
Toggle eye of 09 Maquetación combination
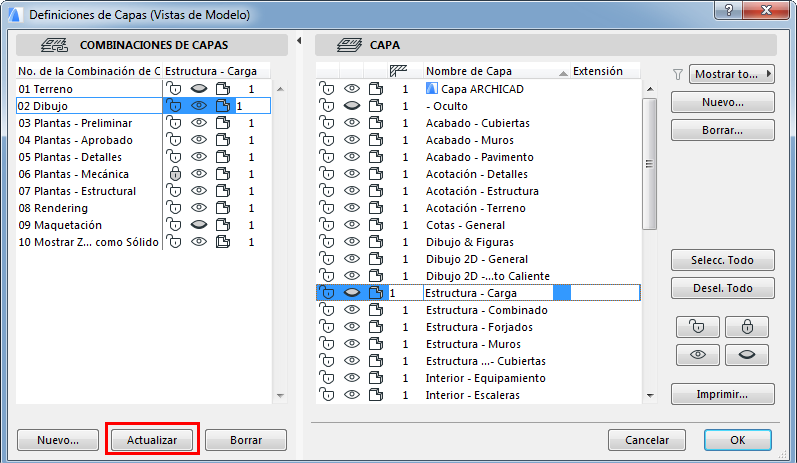click(x=198, y=225)
